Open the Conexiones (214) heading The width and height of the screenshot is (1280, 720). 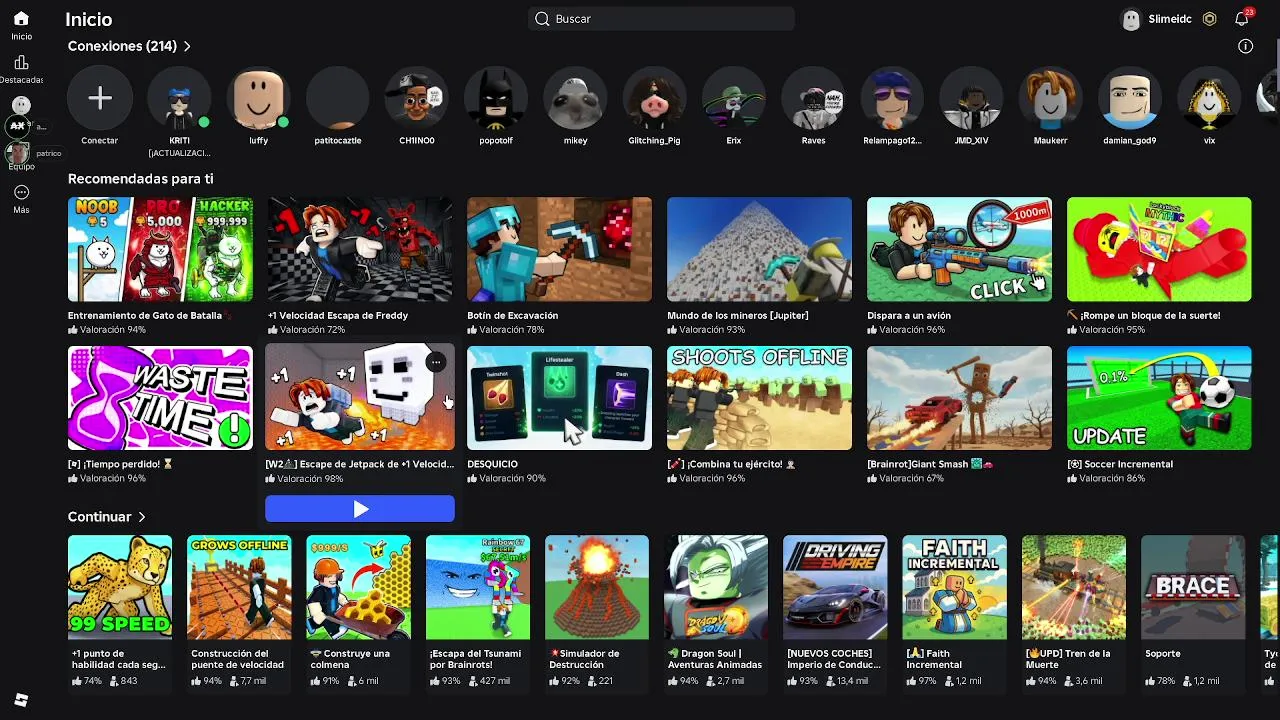click(x=122, y=46)
